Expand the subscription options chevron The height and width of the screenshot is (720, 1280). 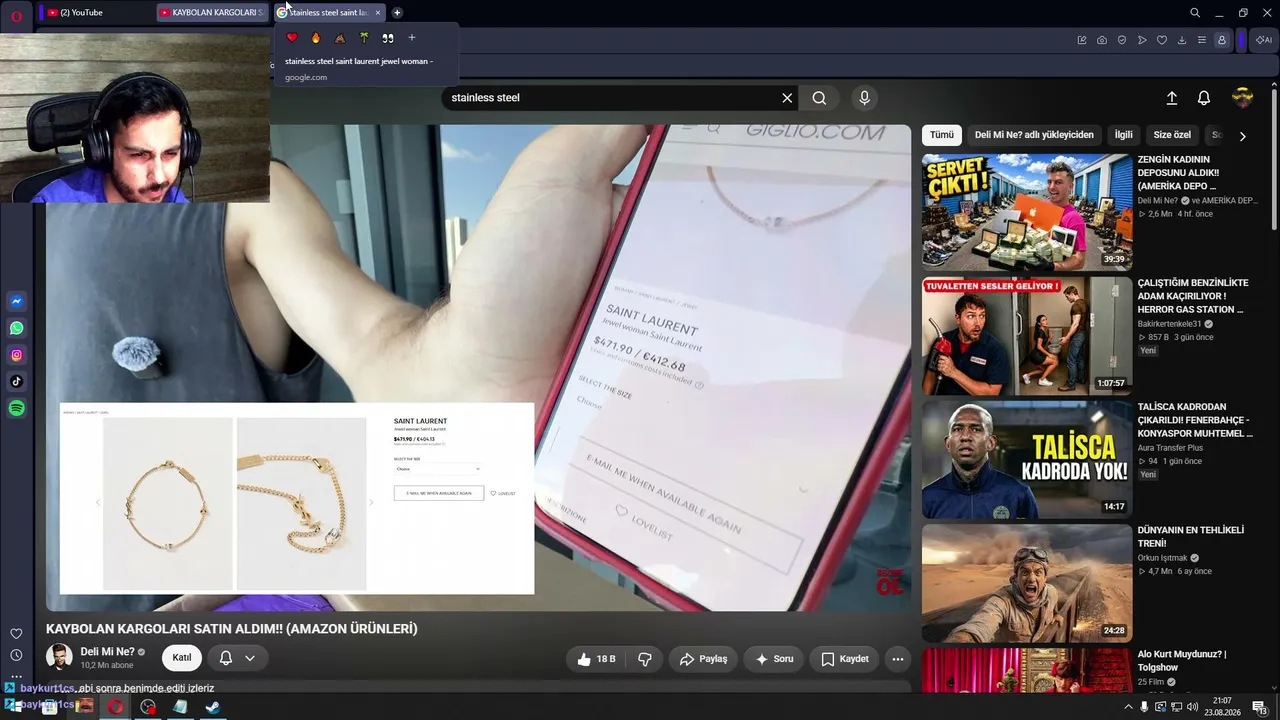250,658
